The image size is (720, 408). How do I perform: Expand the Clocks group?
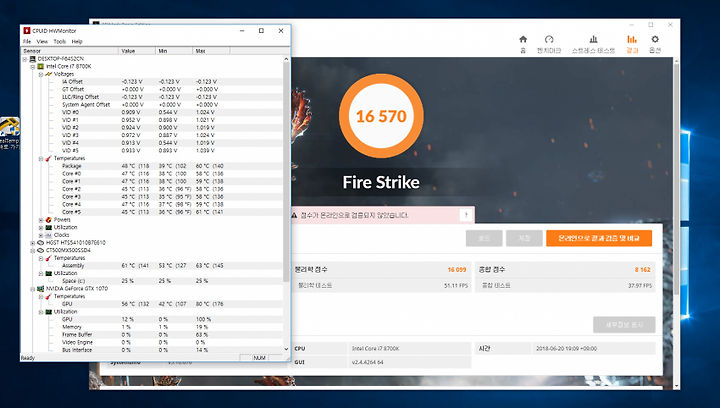tap(40, 235)
